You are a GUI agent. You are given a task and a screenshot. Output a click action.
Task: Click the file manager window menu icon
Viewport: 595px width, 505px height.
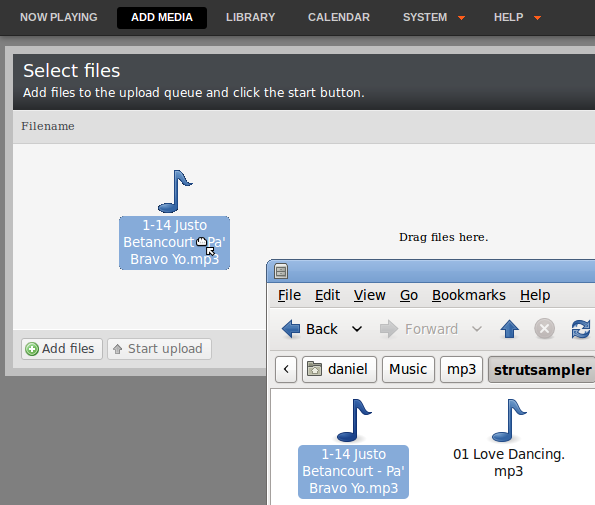281,271
